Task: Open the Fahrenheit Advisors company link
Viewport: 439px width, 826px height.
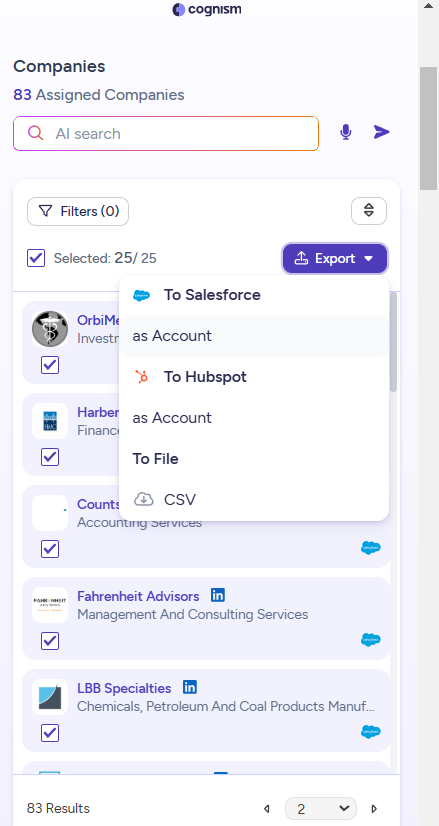Action: pos(138,596)
